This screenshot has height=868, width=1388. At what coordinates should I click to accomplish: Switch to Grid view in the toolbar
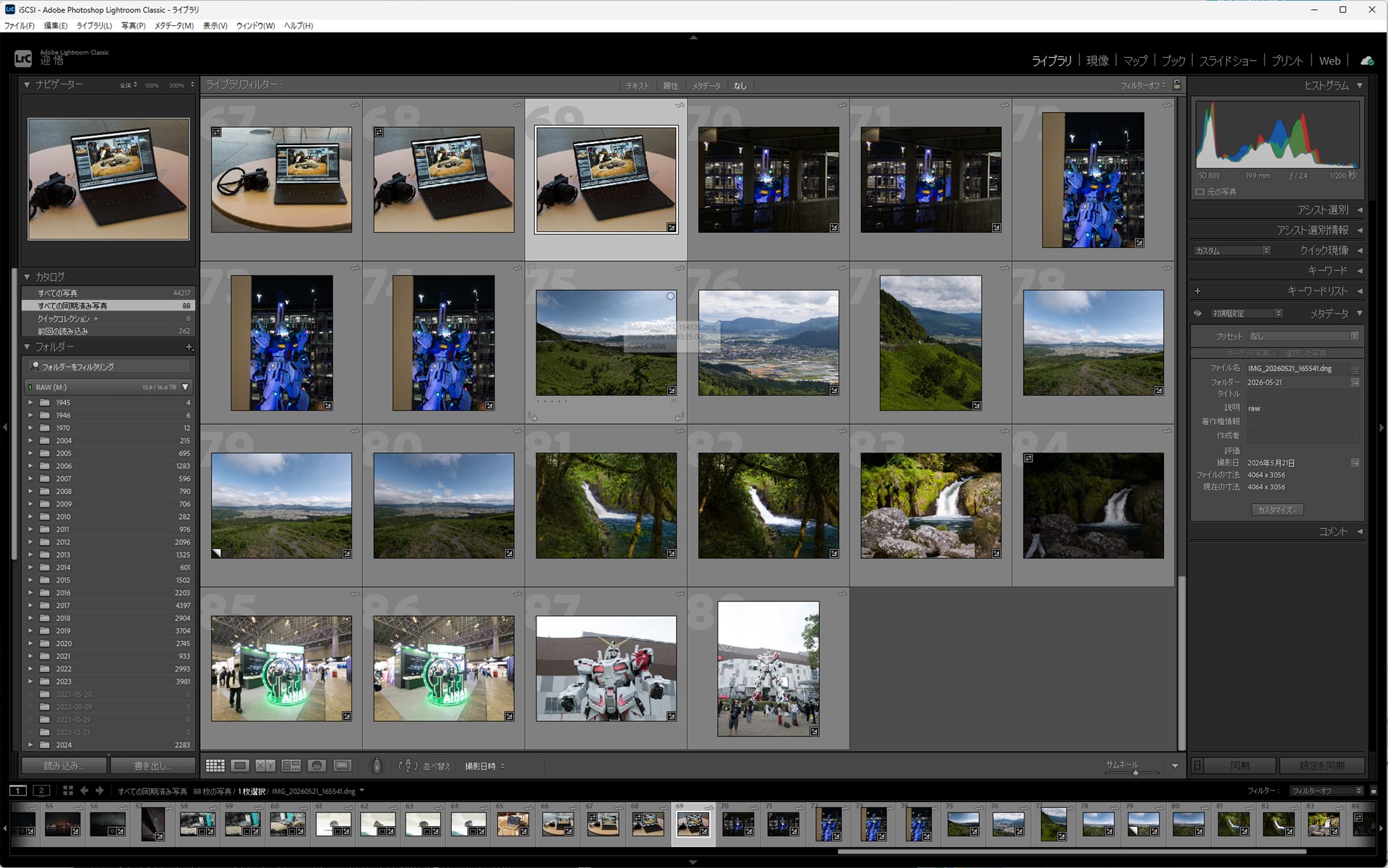[215, 765]
